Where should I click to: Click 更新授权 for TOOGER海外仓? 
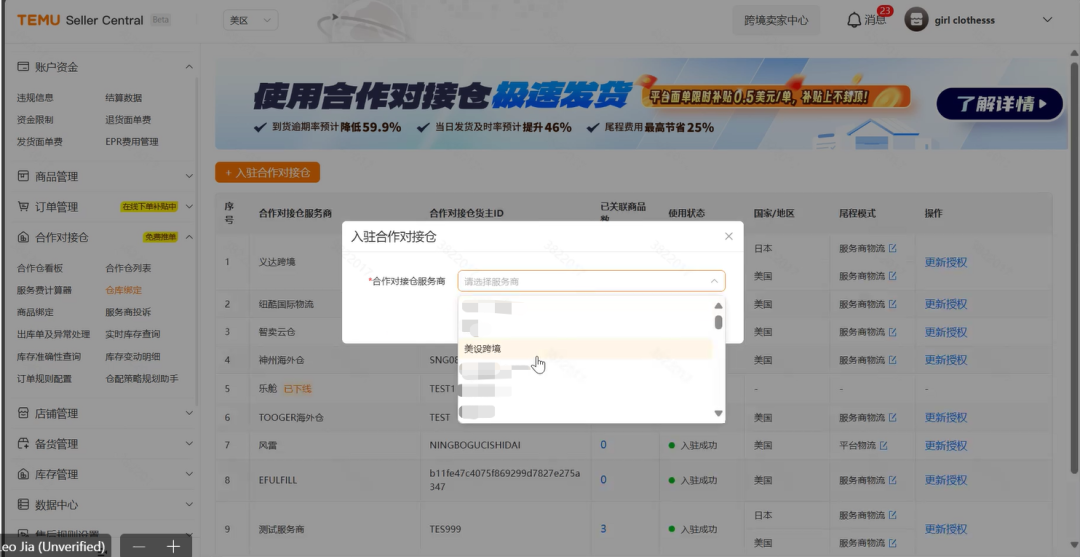pos(946,417)
